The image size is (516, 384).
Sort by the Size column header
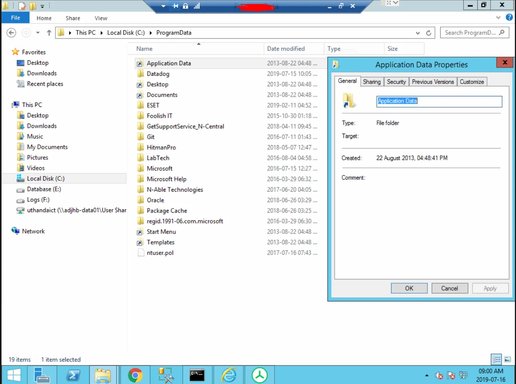[393, 49]
